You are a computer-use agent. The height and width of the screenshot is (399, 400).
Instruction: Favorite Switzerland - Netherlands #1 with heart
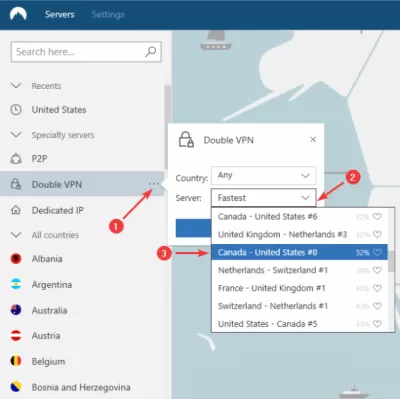point(377,306)
